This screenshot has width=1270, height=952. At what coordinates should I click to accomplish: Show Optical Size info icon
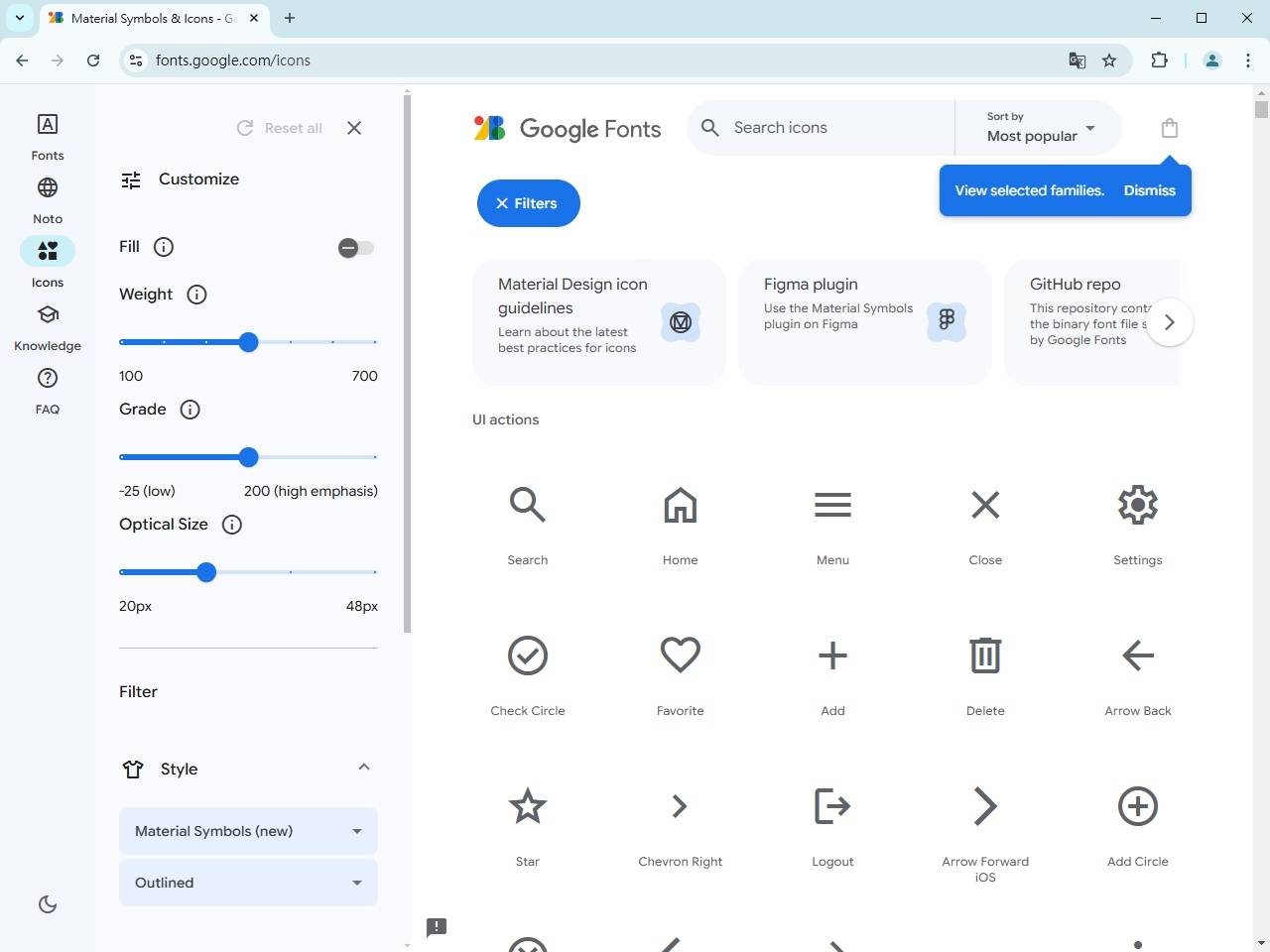(231, 525)
